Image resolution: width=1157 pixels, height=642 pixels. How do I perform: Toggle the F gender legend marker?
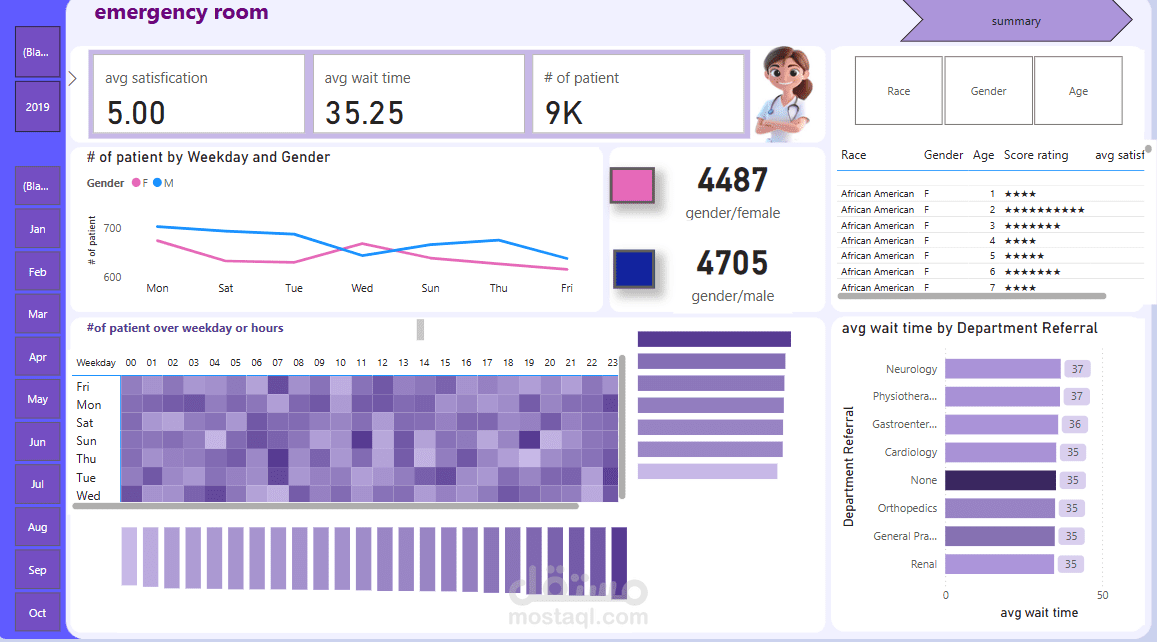(137, 183)
